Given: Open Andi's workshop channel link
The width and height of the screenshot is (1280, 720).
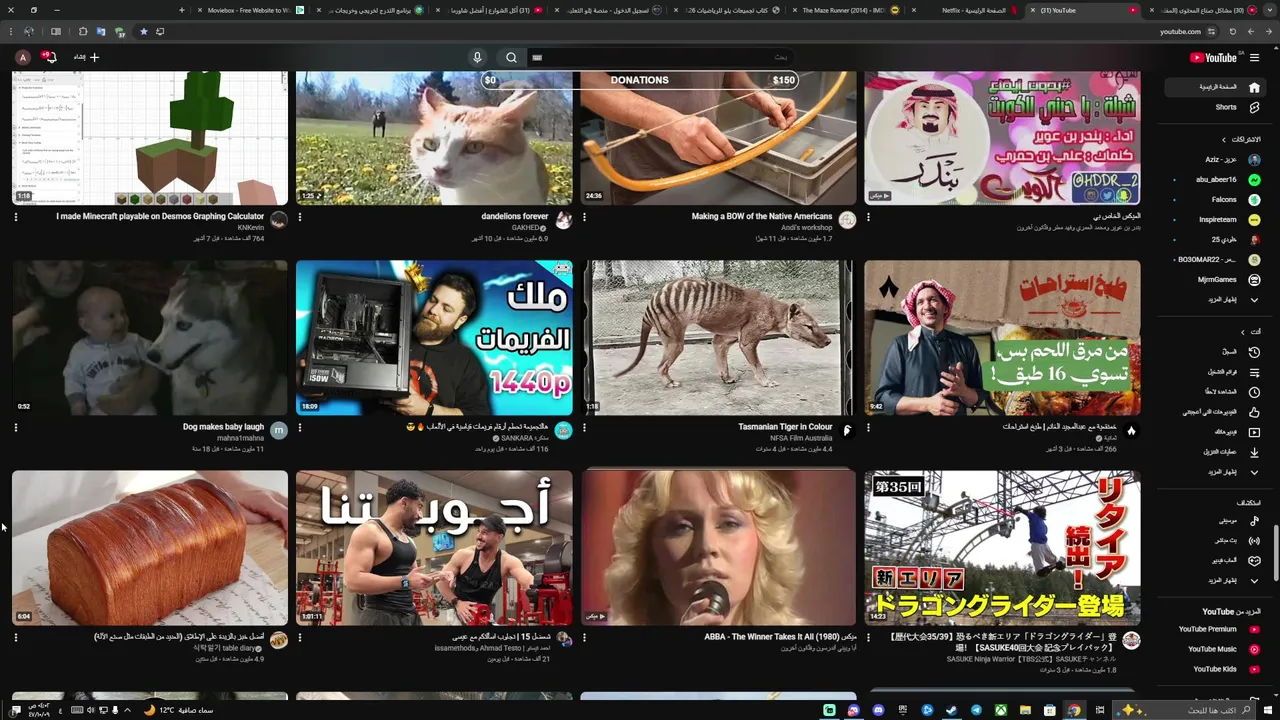Looking at the screenshot, I should click(x=806, y=228).
